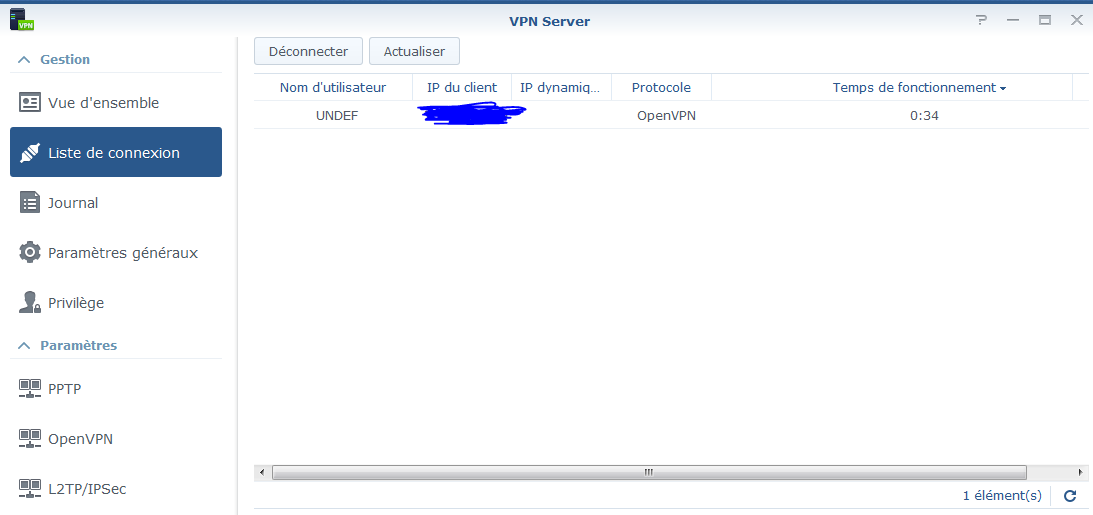Click the Paramètres généraux gear icon
1093x515 pixels.
pyautogui.click(x=29, y=252)
